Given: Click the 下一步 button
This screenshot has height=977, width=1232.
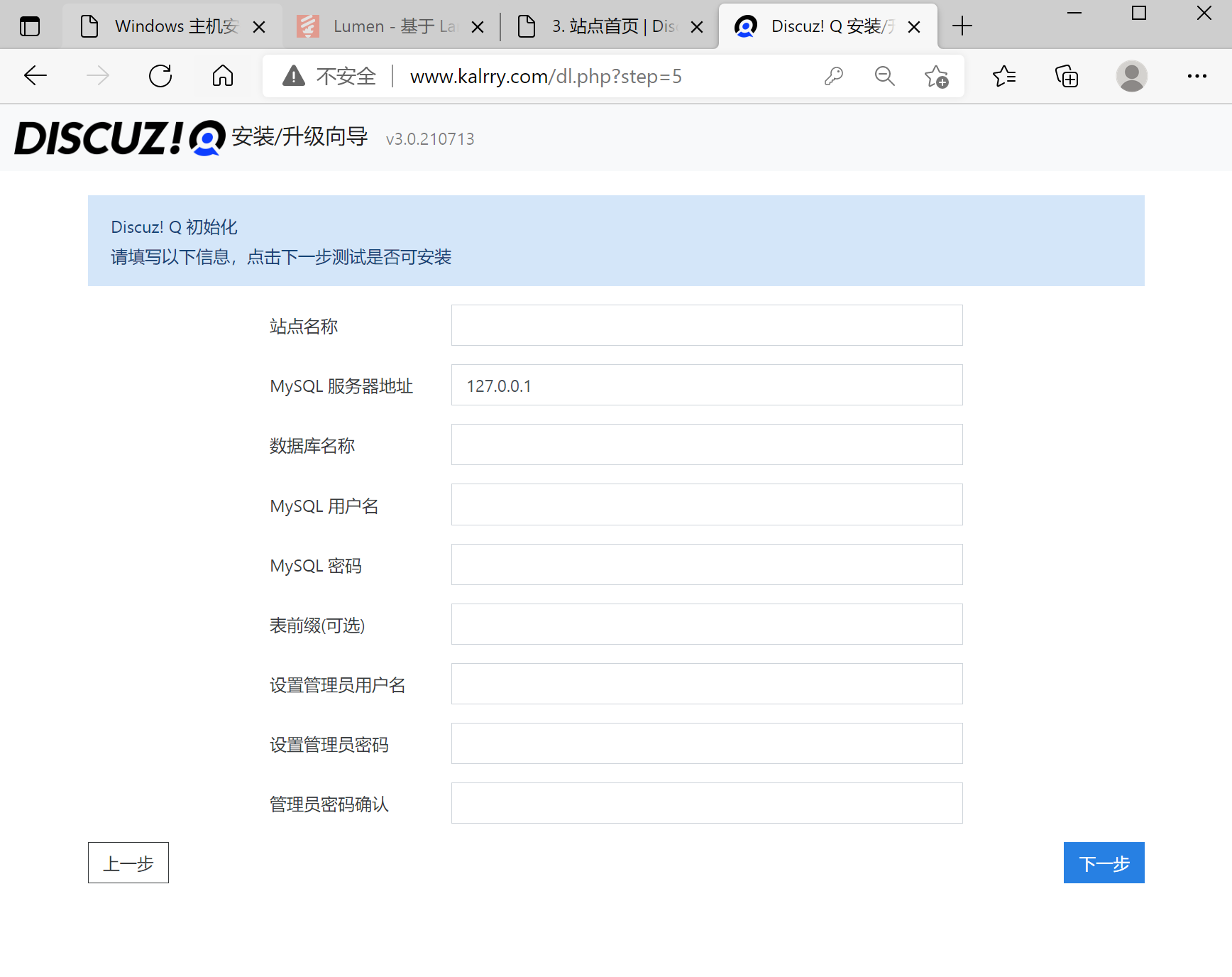Looking at the screenshot, I should tap(1104, 863).
